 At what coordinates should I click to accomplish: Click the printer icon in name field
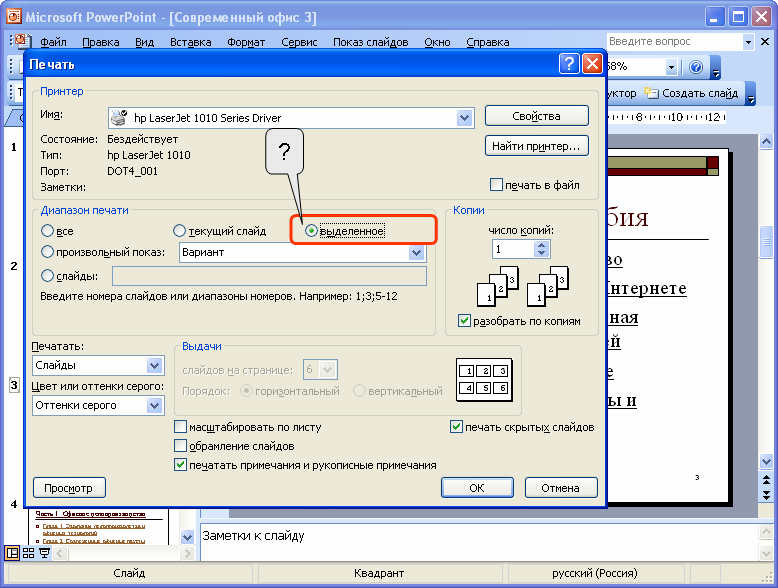click(119, 118)
